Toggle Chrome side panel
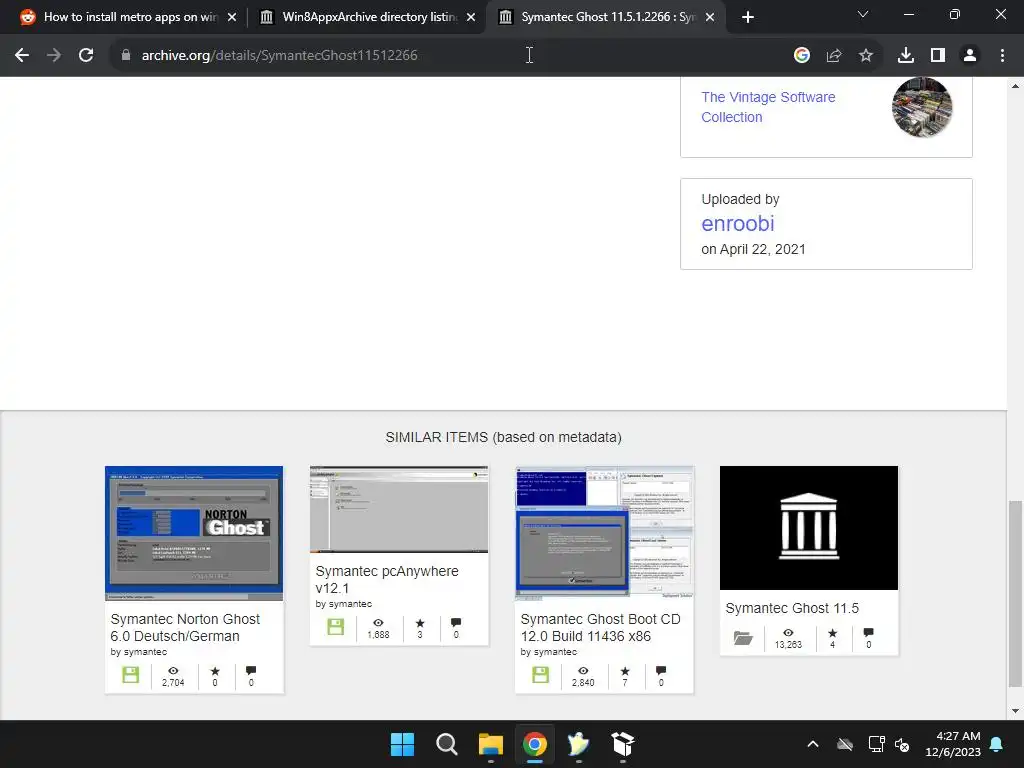Viewport: 1024px width, 768px height. coord(938,56)
